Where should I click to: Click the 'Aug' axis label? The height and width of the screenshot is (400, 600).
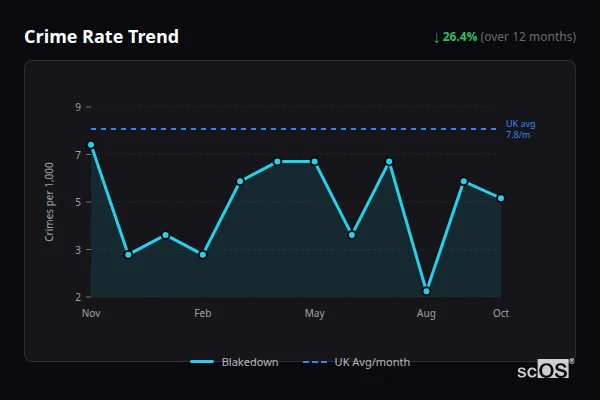point(426,314)
